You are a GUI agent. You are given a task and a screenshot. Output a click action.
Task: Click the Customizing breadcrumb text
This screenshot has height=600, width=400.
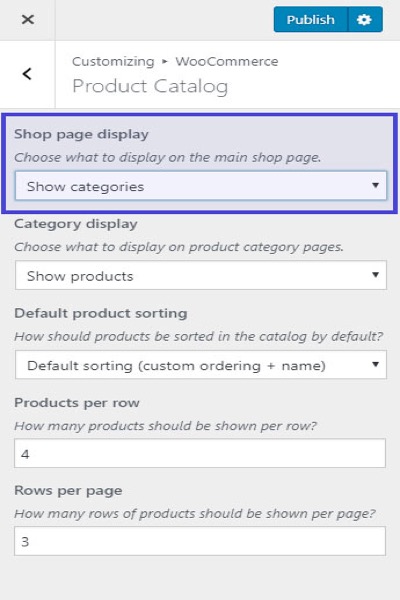coord(113,62)
